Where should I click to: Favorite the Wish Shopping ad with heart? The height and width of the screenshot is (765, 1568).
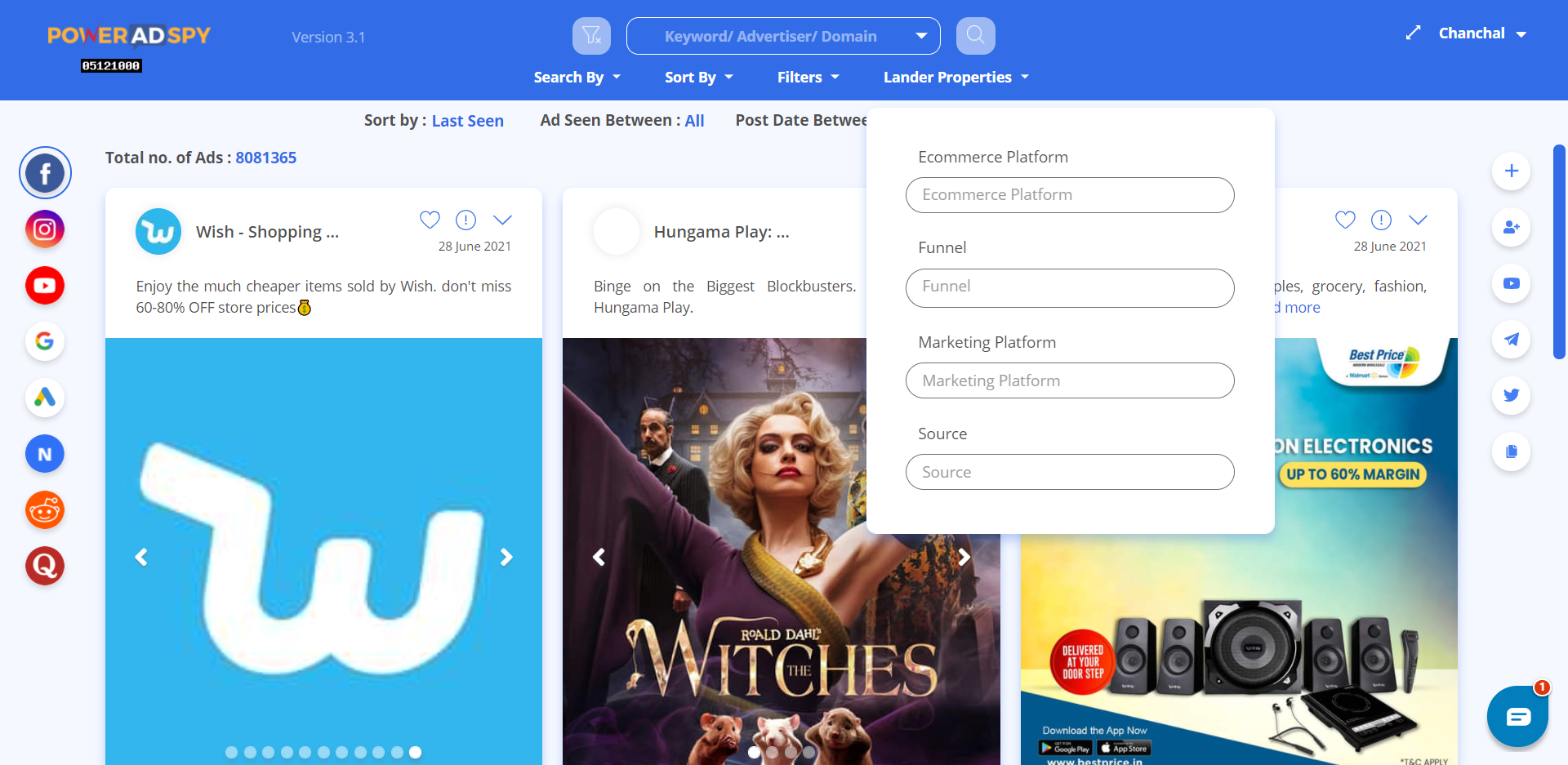pyautogui.click(x=430, y=220)
